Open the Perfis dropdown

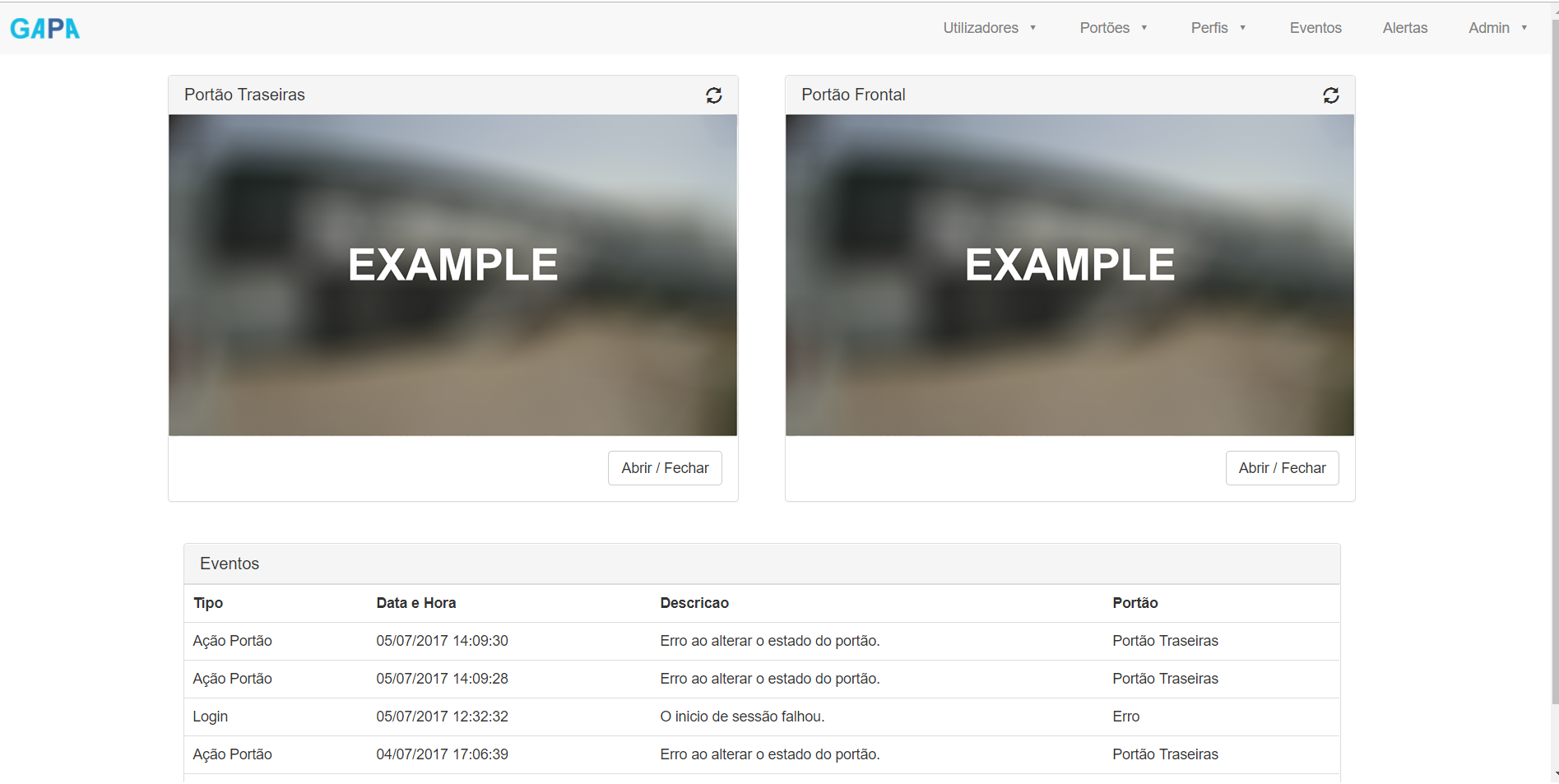[1218, 28]
